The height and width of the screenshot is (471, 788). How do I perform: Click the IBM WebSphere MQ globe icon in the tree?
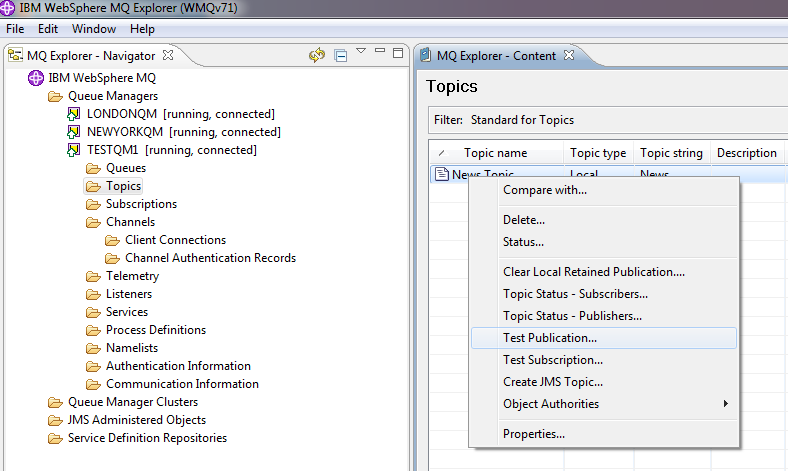click(36, 78)
